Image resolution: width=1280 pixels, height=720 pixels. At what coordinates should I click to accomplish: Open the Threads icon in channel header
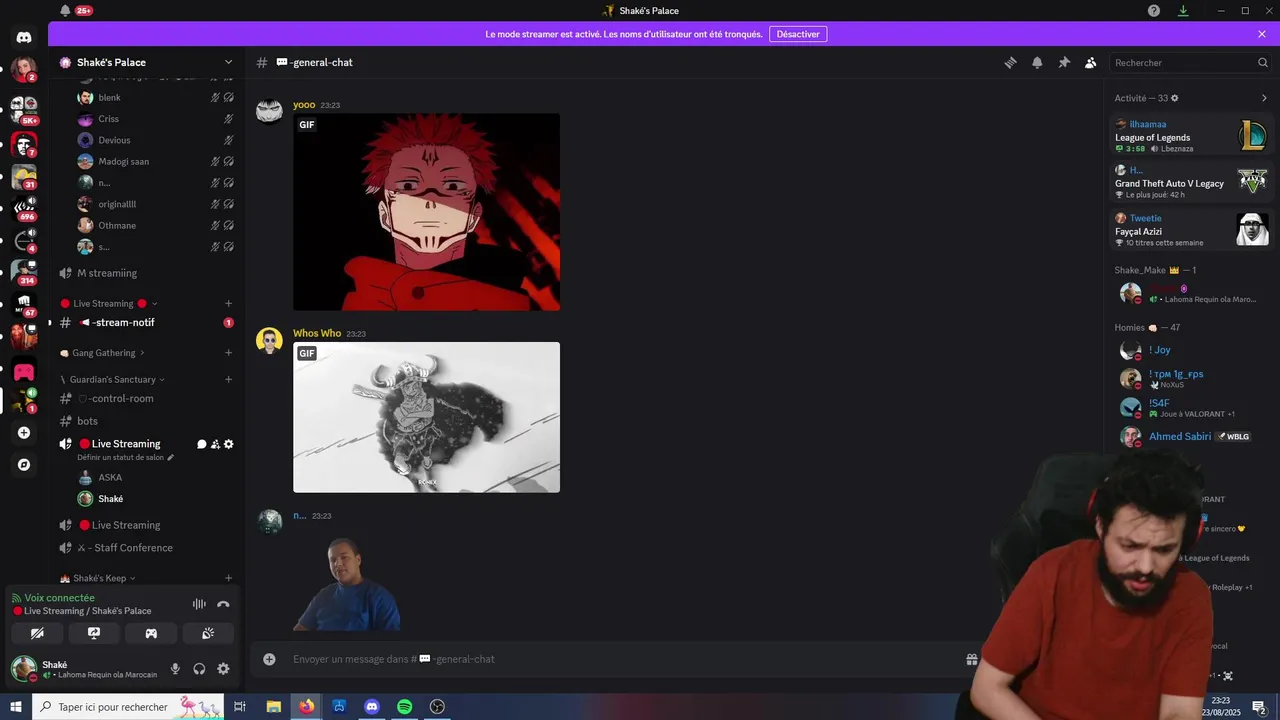tap(1010, 62)
